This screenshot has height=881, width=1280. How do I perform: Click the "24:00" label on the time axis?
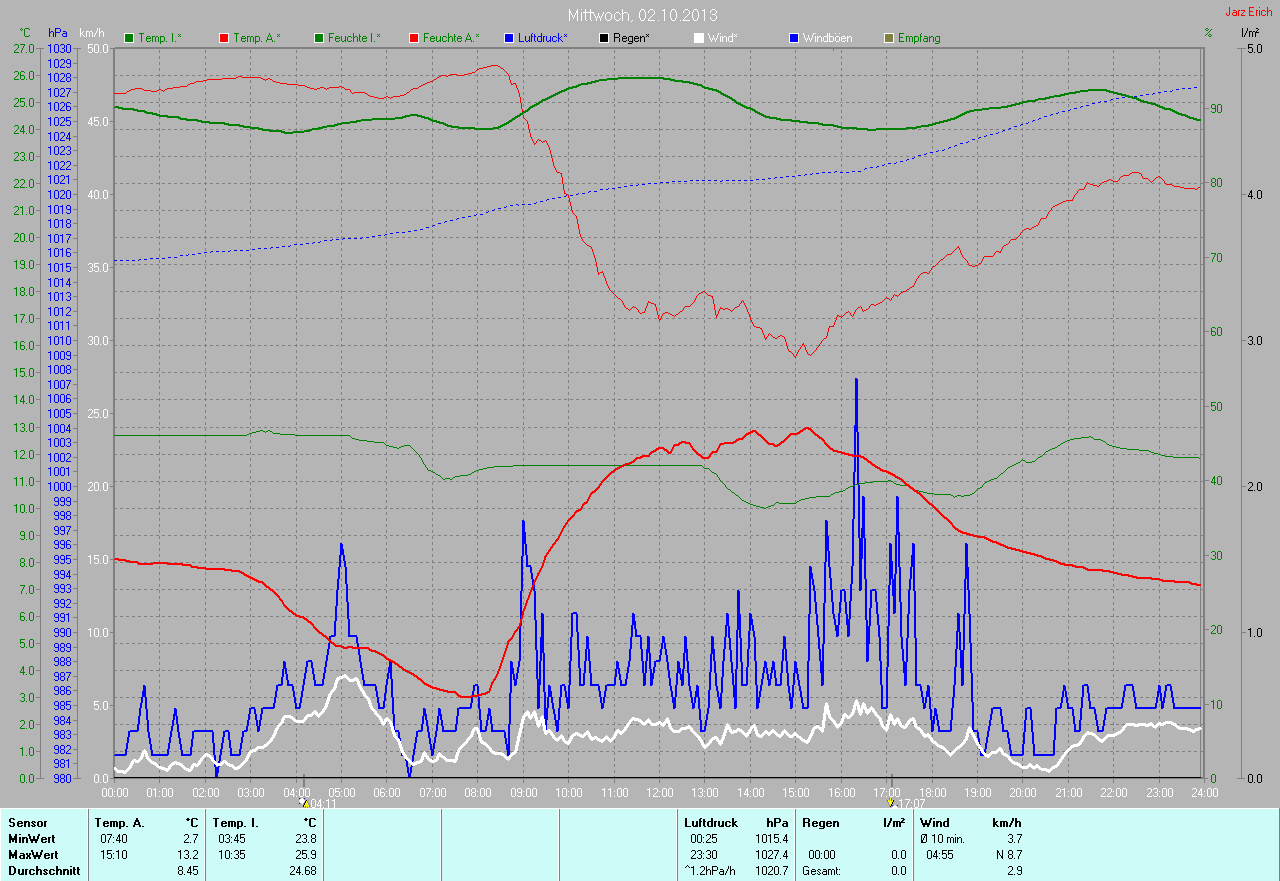click(x=1203, y=793)
